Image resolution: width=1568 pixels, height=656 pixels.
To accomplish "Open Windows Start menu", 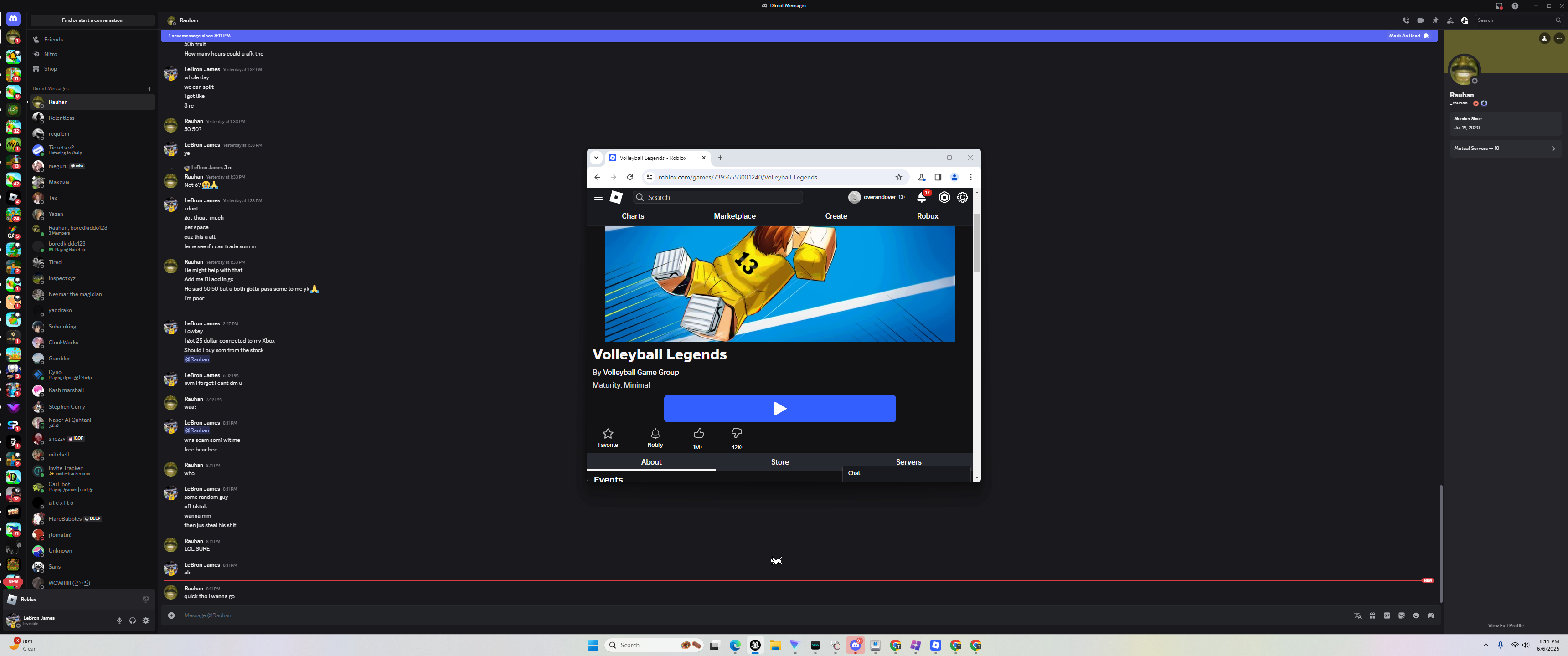I will coord(592,645).
